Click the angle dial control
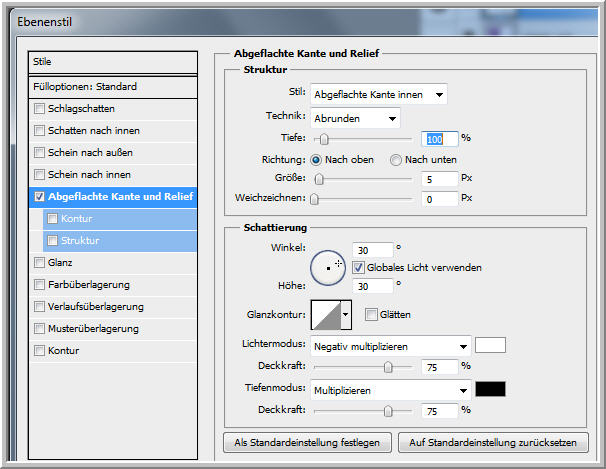 point(328,268)
